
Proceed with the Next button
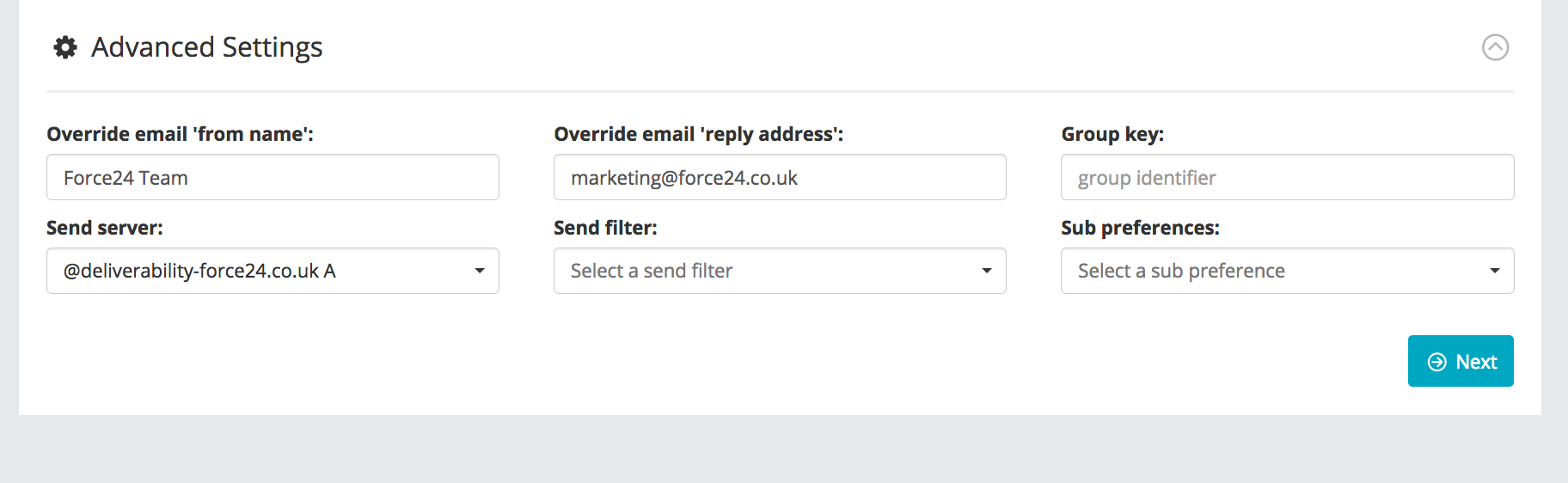[1461, 361]
